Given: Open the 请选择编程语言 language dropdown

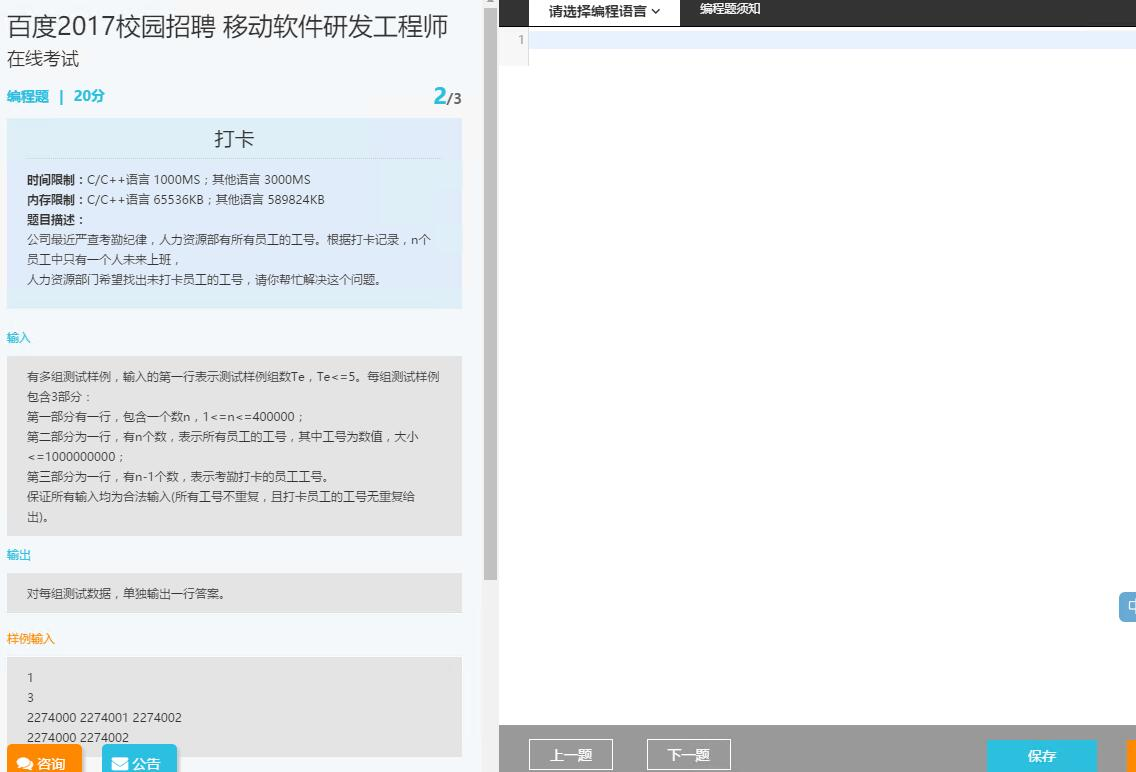Looking at the screenshot, I should pyautogui.click(x=604, y=12).
